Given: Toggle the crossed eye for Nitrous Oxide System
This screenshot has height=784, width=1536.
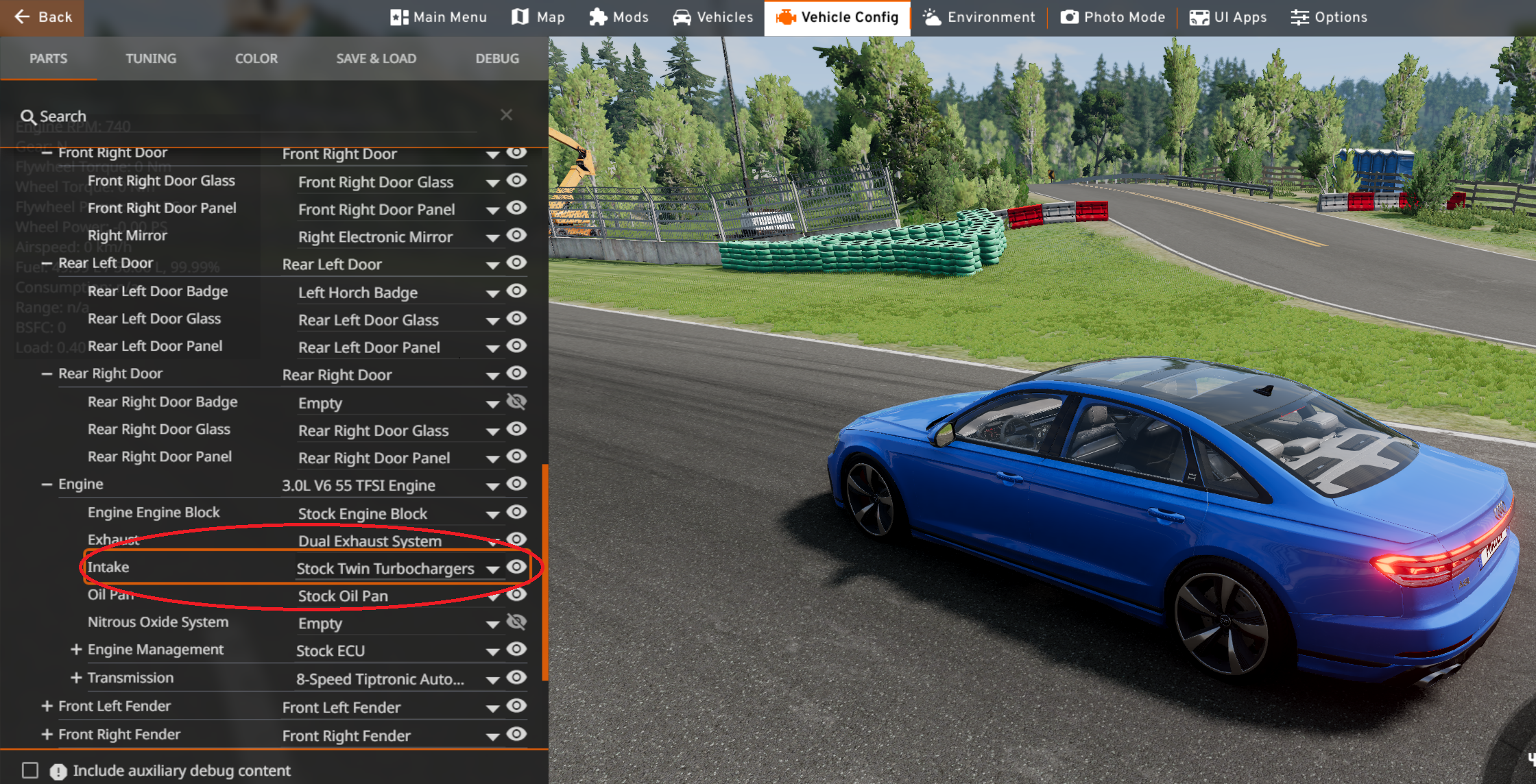Looking at the screenshot, I should pos(516,622).
